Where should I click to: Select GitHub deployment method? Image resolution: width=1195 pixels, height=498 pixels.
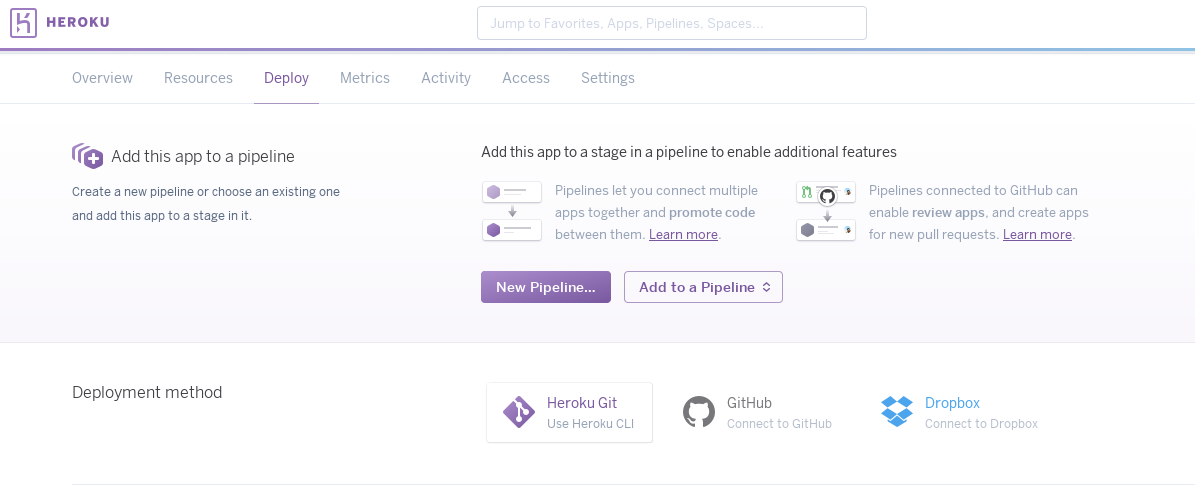(x=757, y=413)
